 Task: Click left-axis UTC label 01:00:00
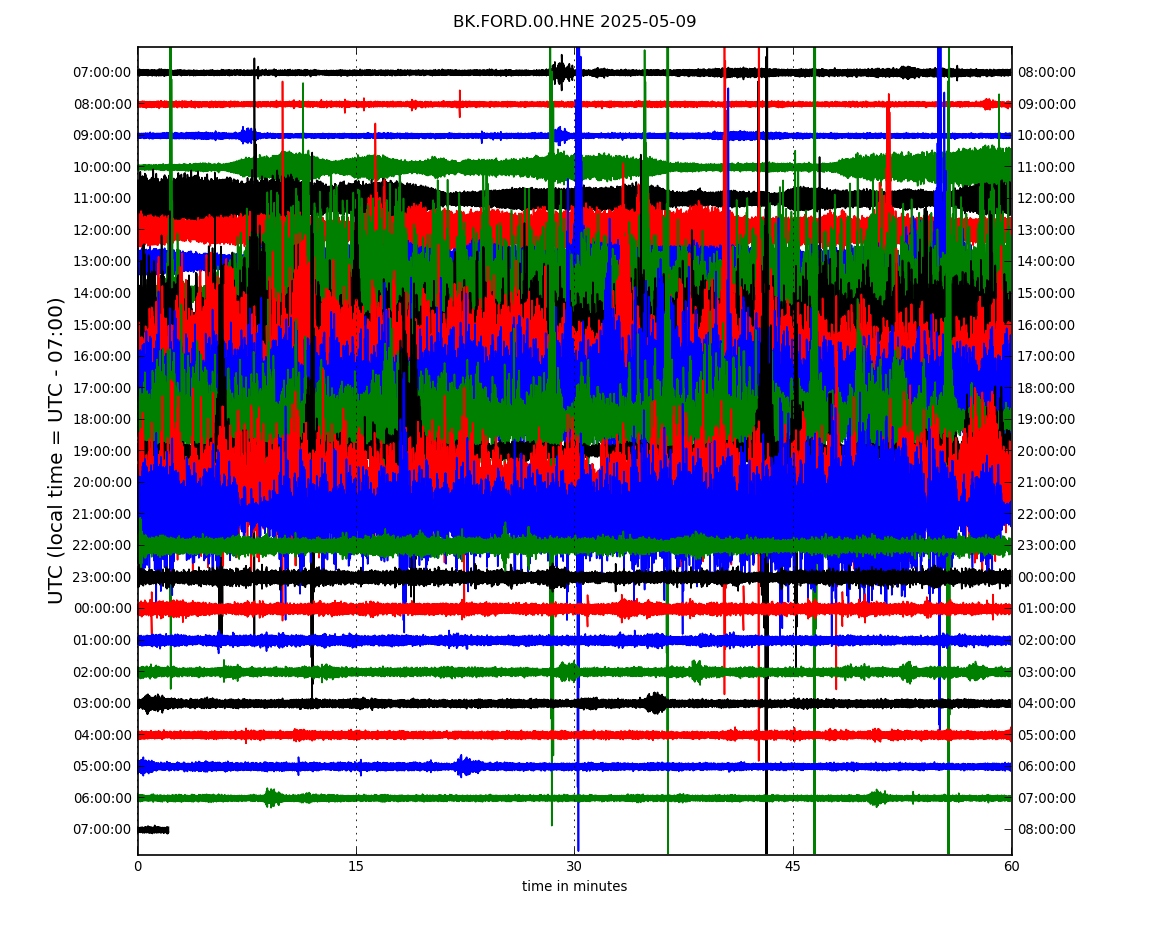103,640
